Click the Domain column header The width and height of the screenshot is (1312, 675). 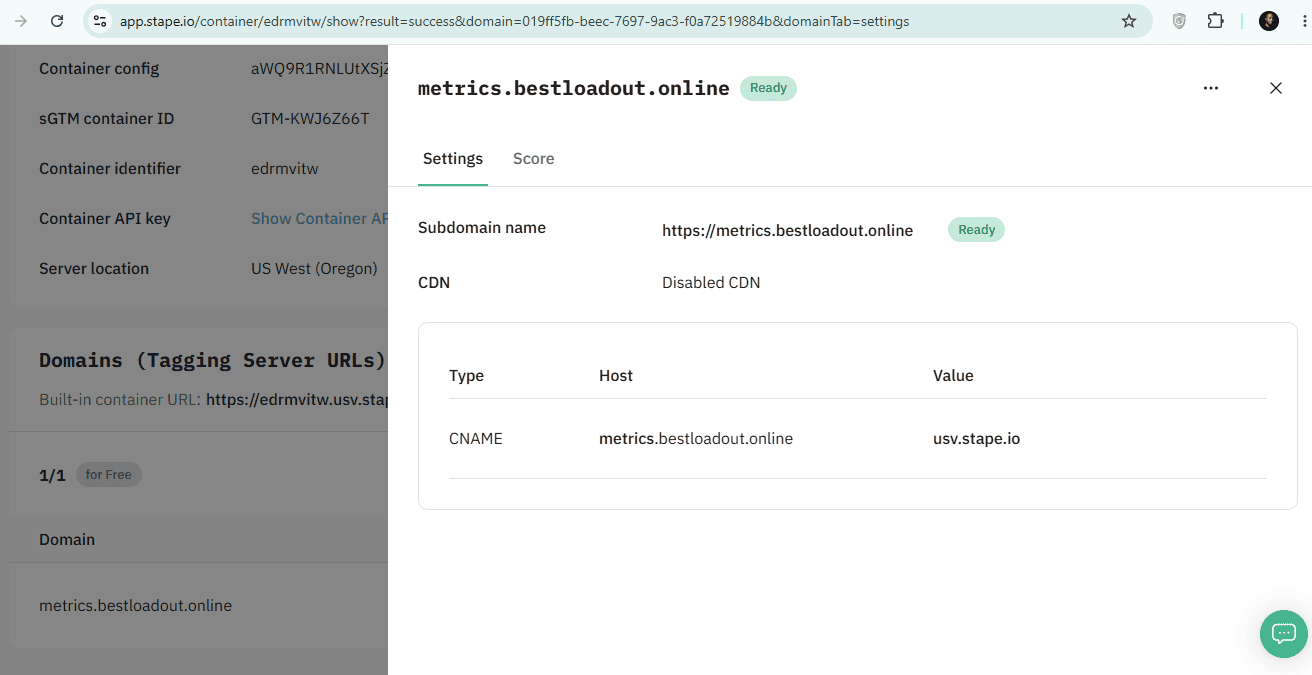pos(67,540)
